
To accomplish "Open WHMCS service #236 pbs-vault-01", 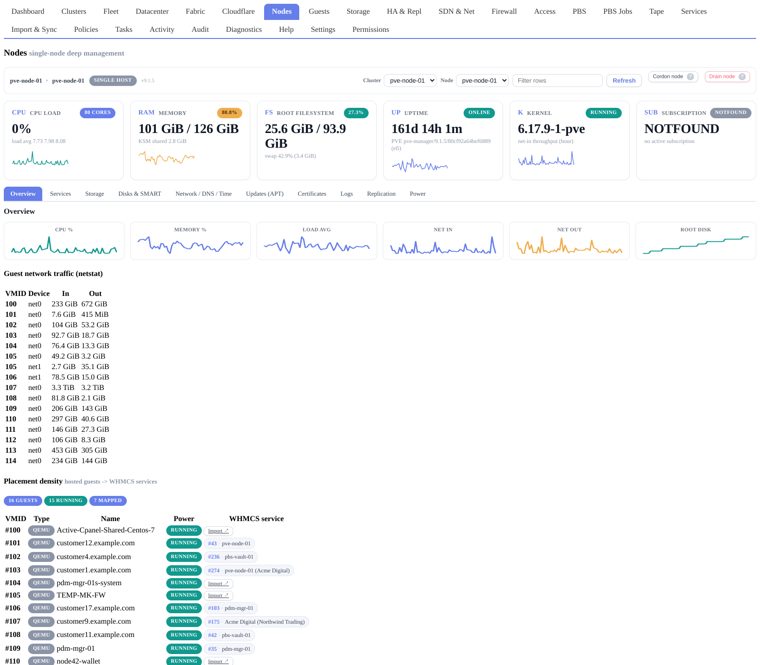I will 231,557.
